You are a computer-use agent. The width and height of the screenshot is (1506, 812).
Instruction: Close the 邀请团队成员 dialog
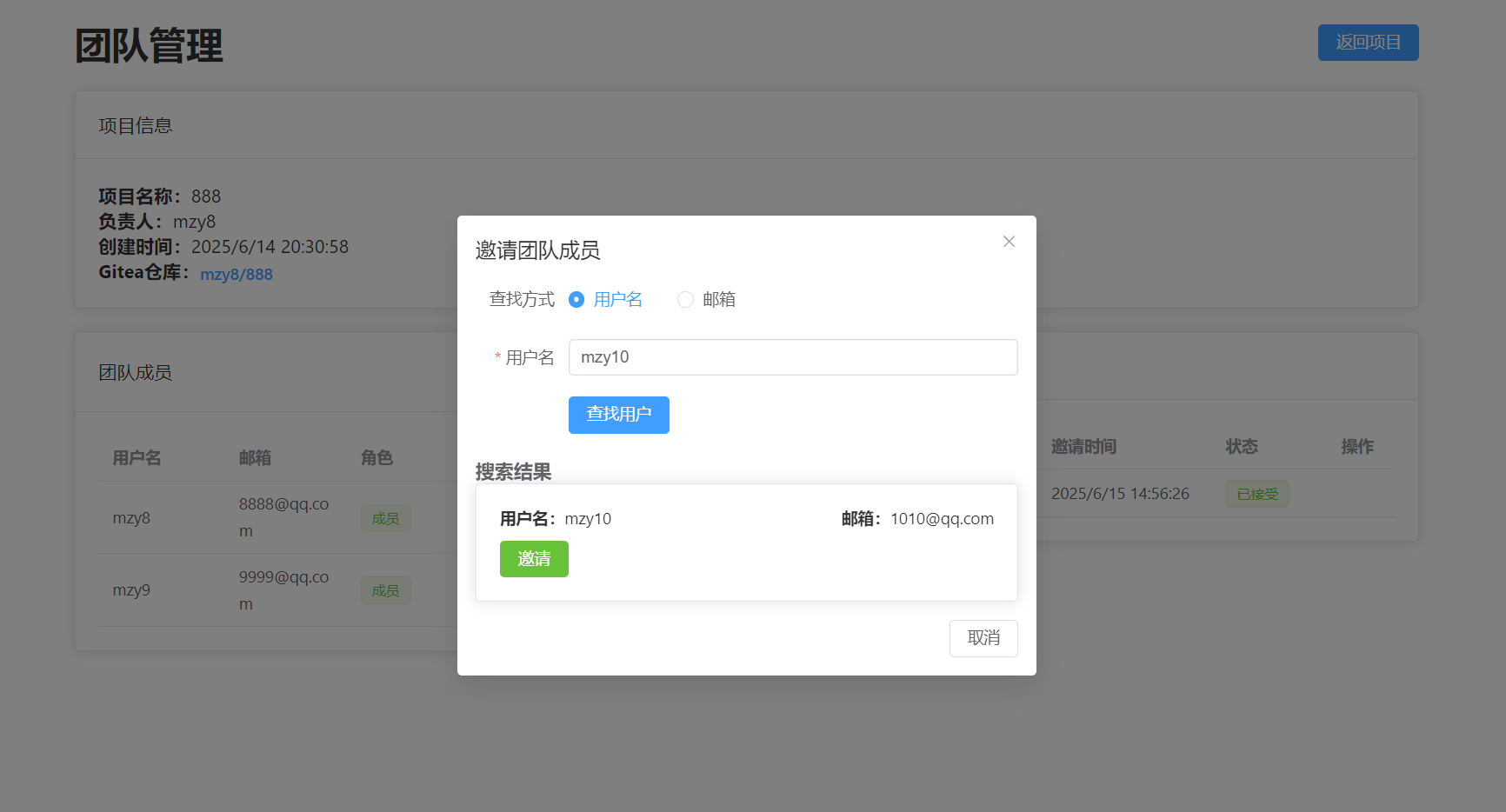click(x=1009, y=241)
